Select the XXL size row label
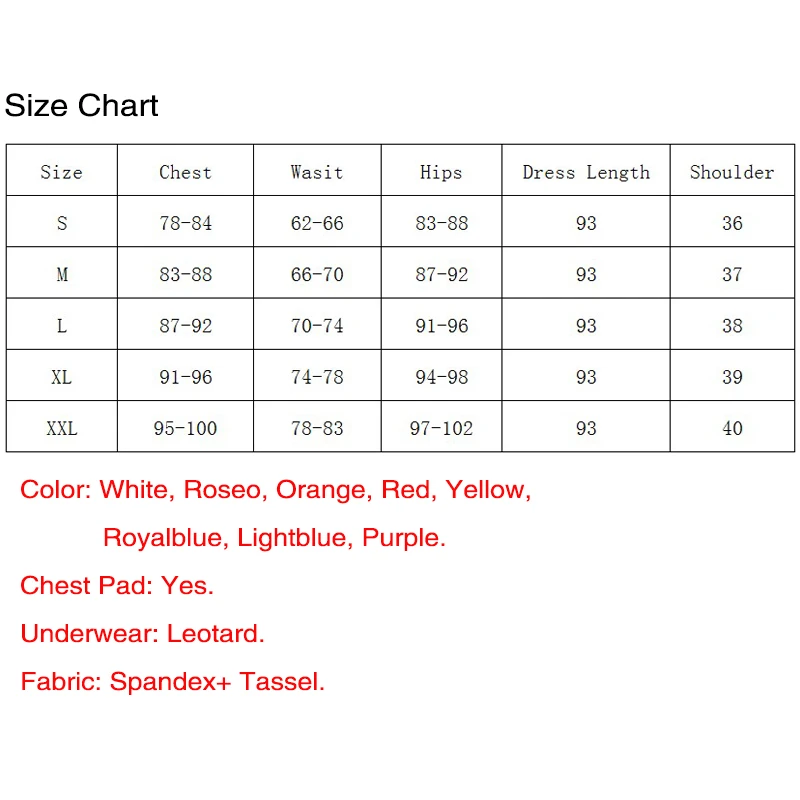This screenshot has width=800, height=800. click(x=62, y=428)
